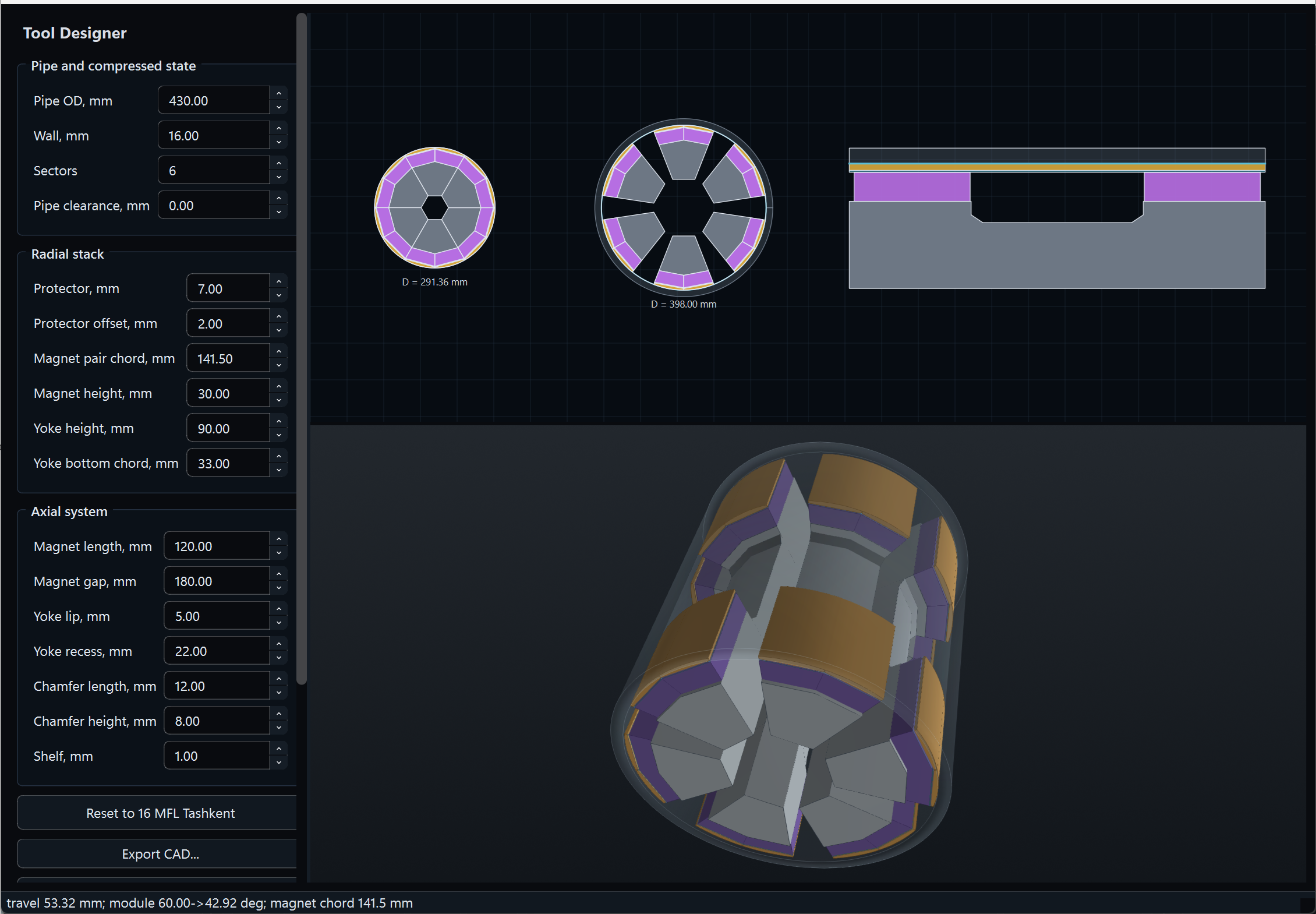Increase Magnet pair chord stepper
The height and width of the screenshot is (914, 1316).
279,351
